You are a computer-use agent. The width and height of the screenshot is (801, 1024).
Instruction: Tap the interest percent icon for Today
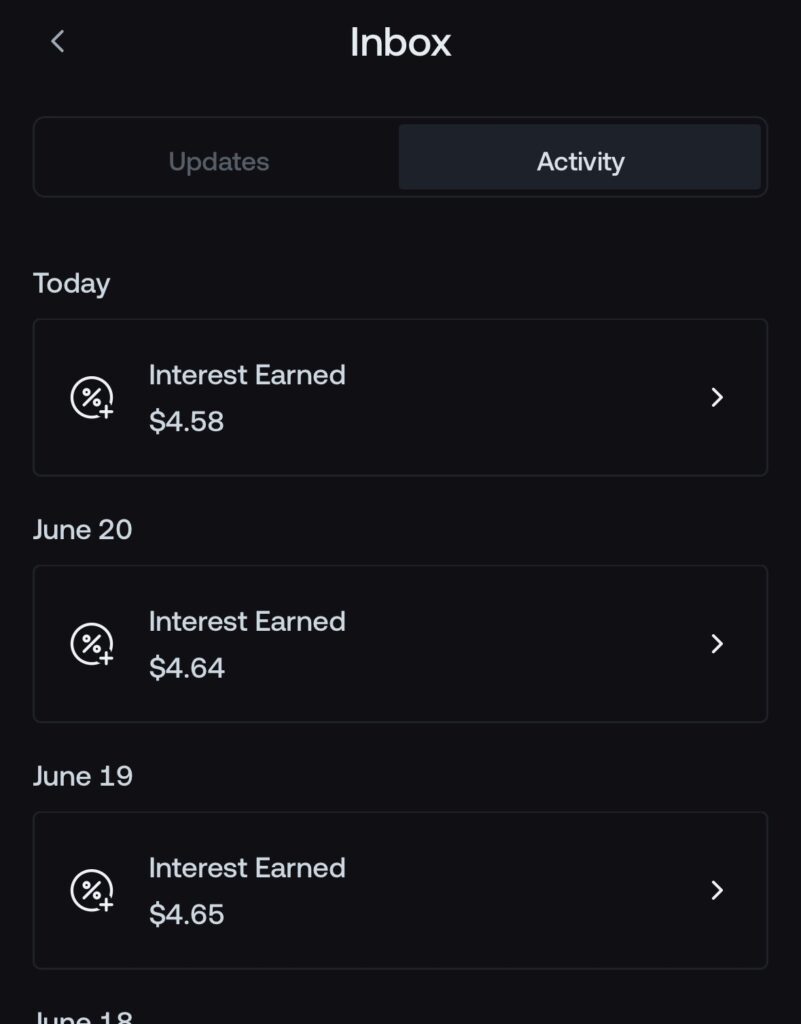[92, 397]
